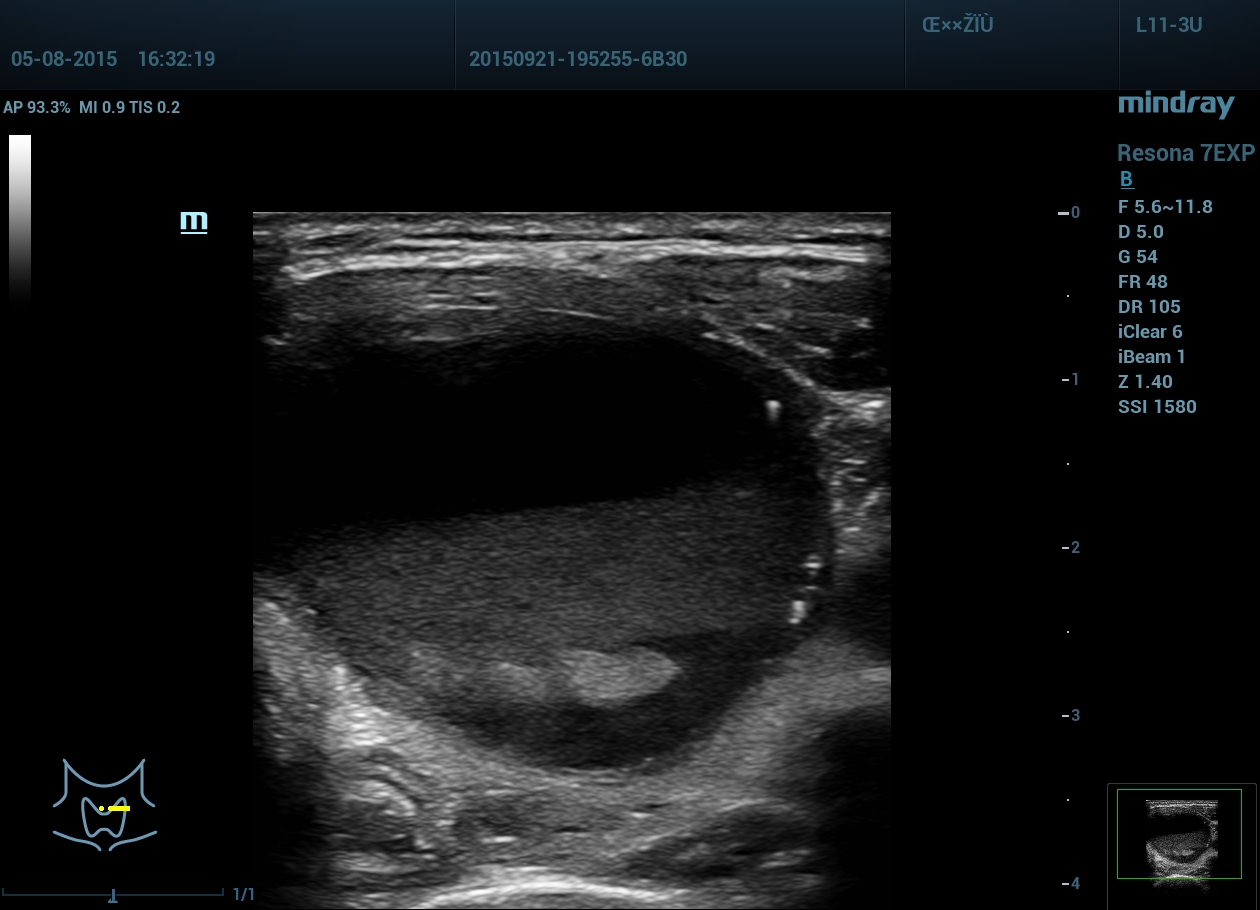Click the grayscale bar on left
This screenshot has width=1260, height=910.
(x=20, y=217)
